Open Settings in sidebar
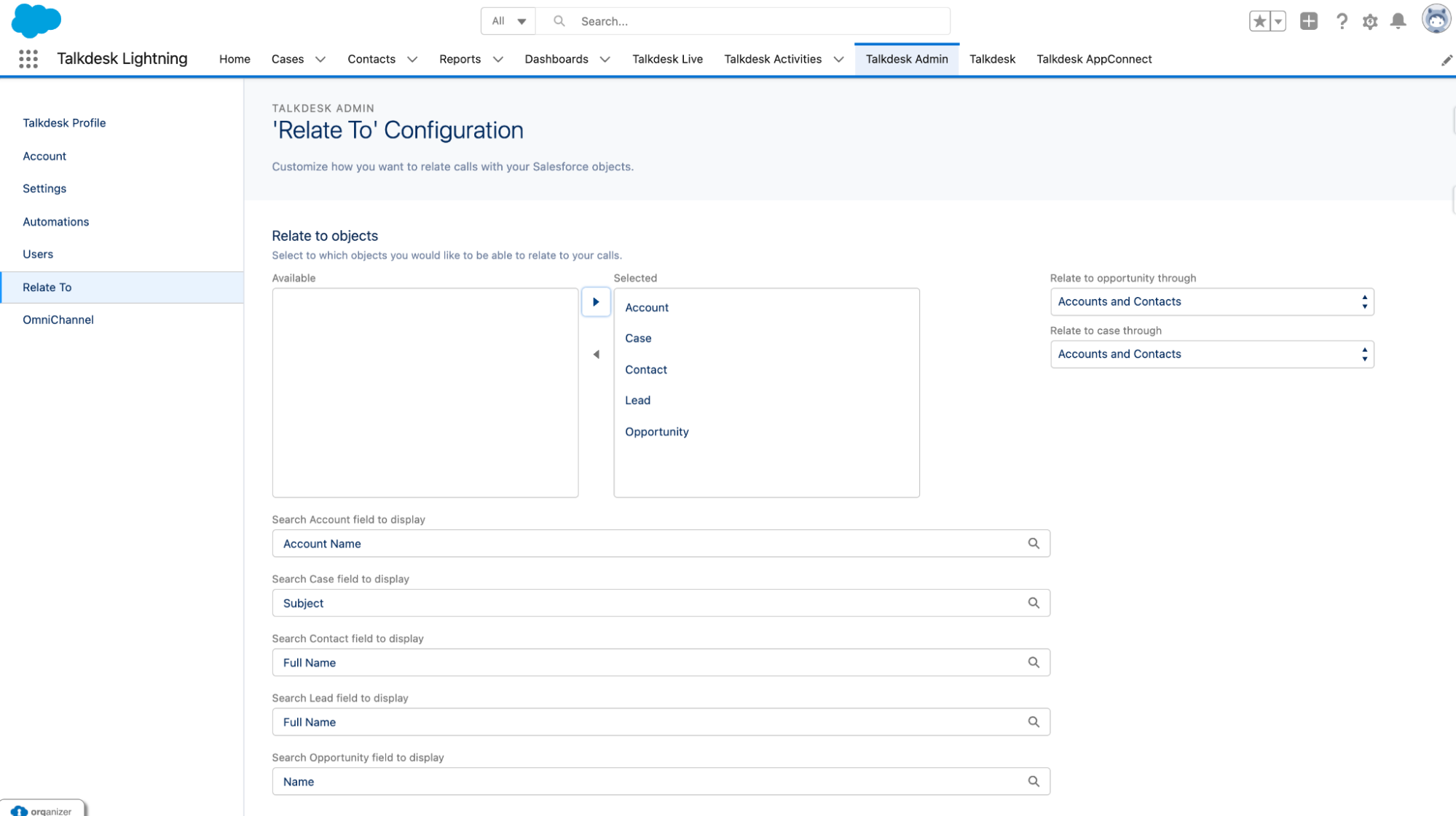 click(44, 189)
